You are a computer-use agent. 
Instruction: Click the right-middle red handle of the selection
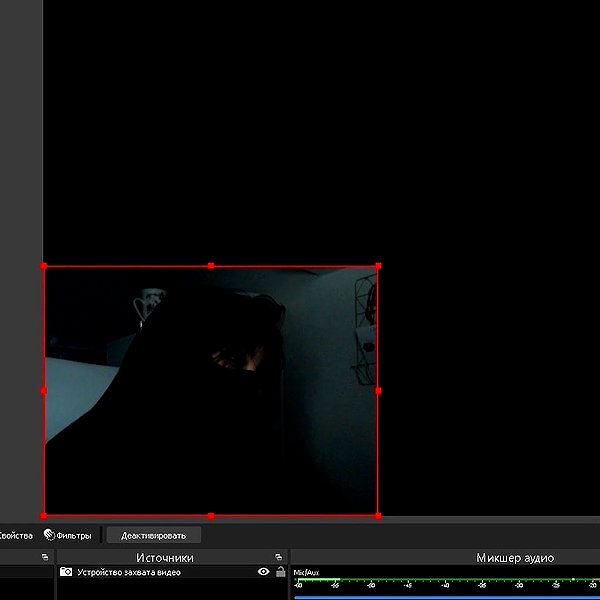(378, 391)
